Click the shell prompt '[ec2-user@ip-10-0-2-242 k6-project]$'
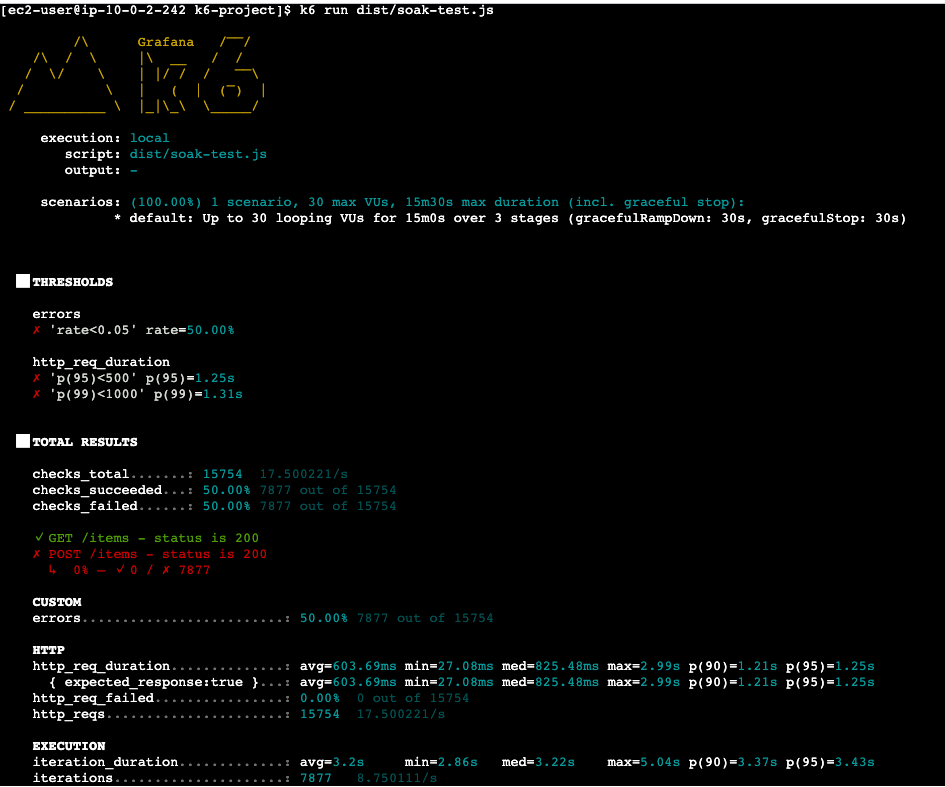 (x=146, y=10)
